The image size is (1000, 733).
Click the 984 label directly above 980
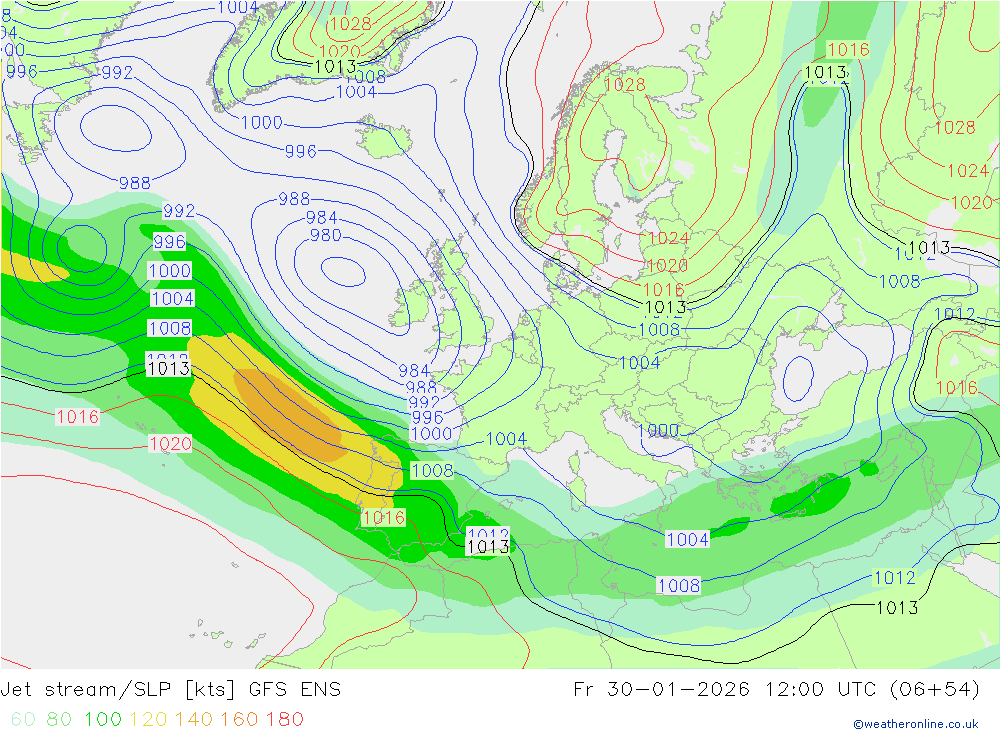pos(321,218)
